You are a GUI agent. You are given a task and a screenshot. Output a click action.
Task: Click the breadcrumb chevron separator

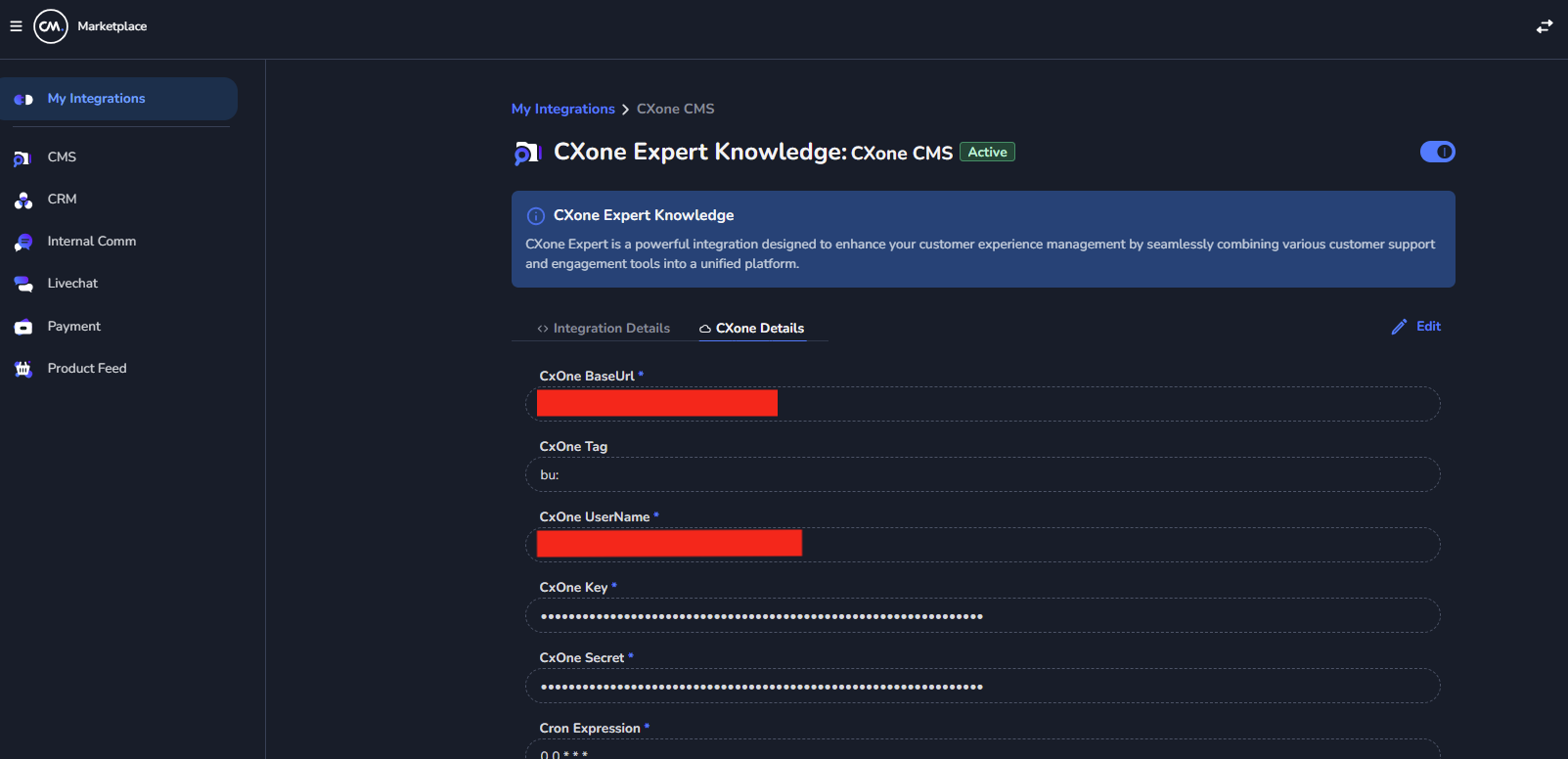tap(626, 110)
